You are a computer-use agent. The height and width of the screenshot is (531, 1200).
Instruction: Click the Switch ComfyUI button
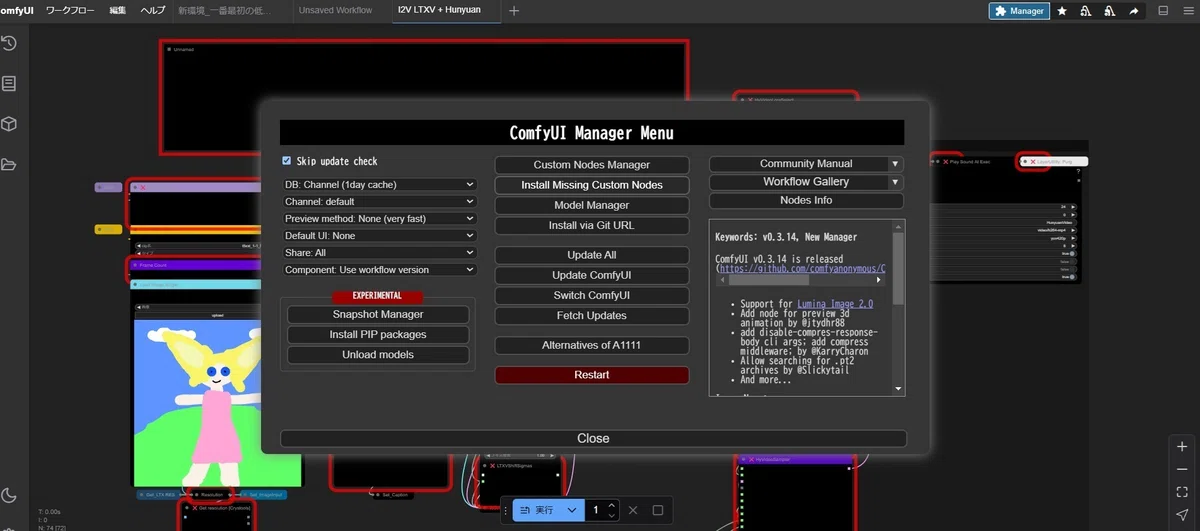pyautogui.click(x=592, y=295)
